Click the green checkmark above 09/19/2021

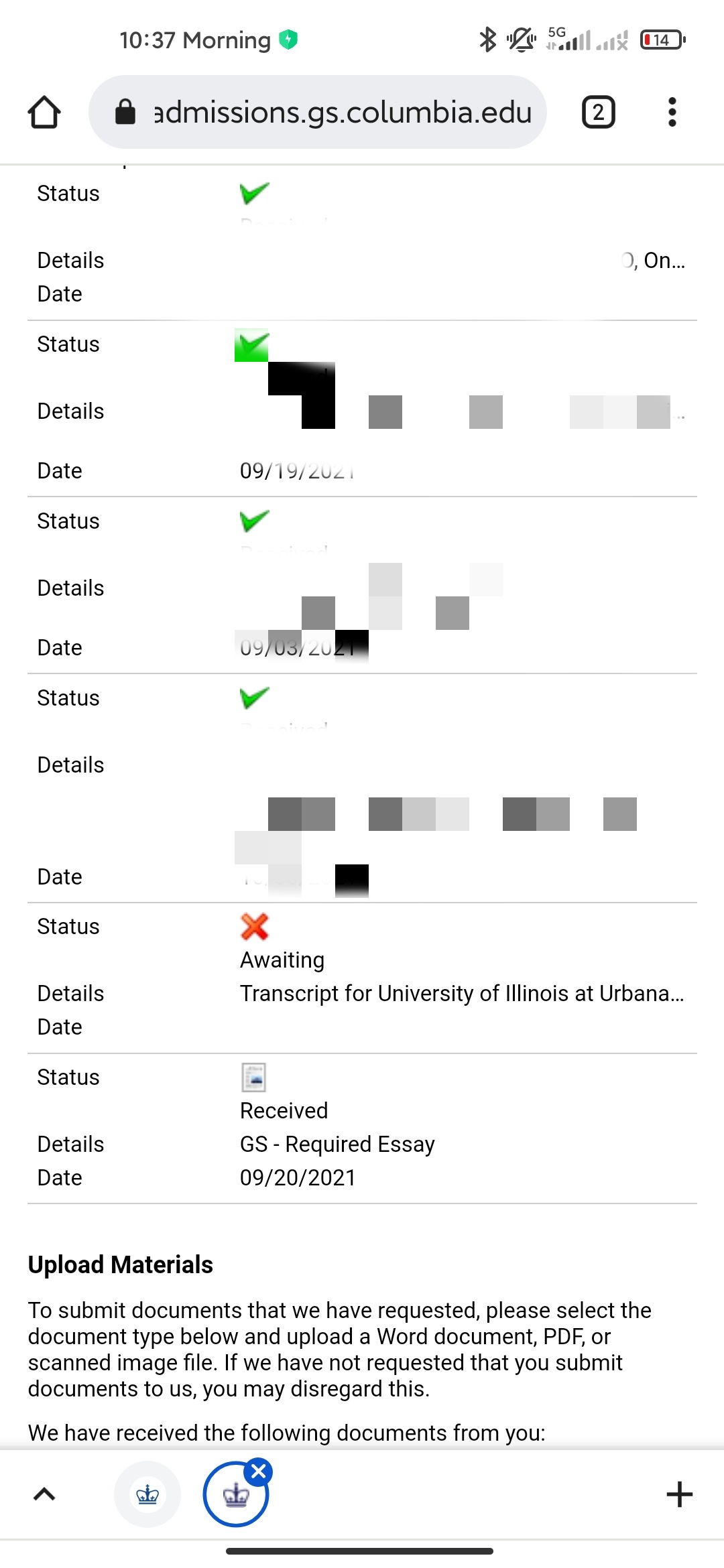[x=253, y=346]
